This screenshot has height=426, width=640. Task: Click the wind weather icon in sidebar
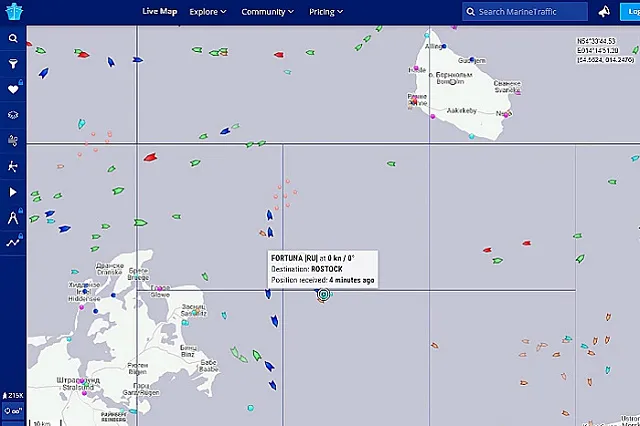tap(13, 141)
